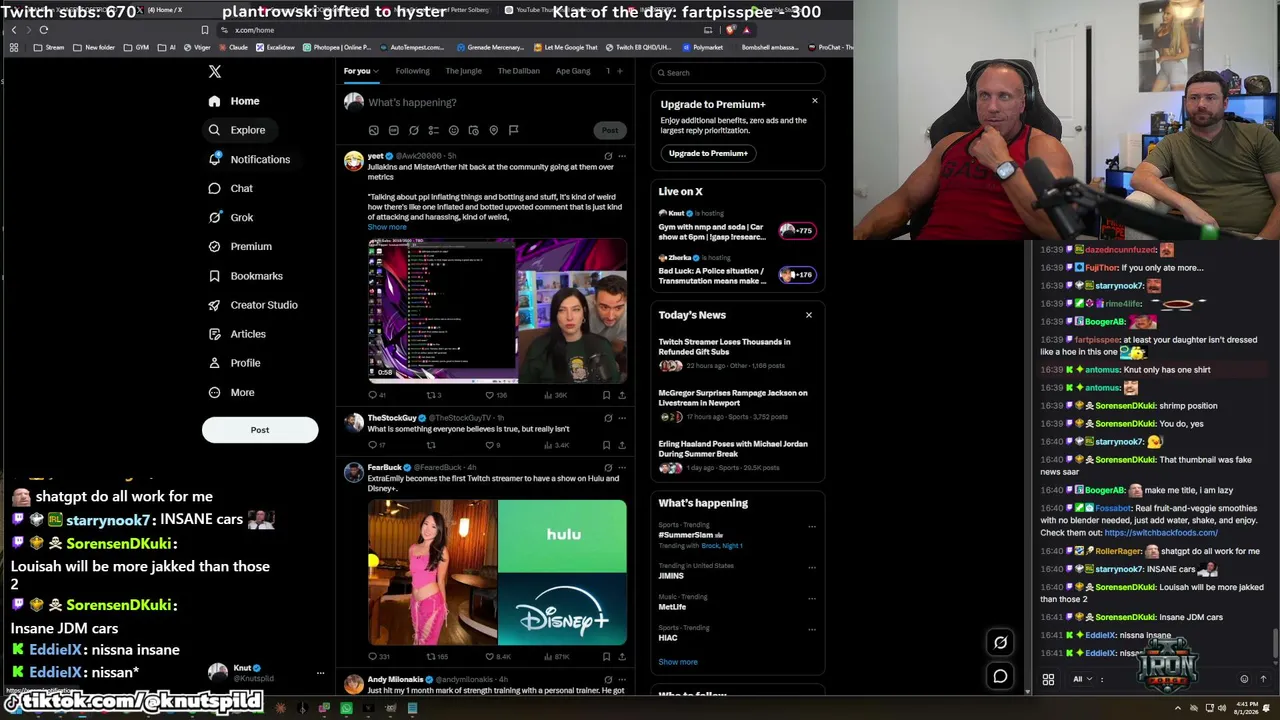Open Creator Studio in the sidebar
1280x720 pixels.
[252, 305]
